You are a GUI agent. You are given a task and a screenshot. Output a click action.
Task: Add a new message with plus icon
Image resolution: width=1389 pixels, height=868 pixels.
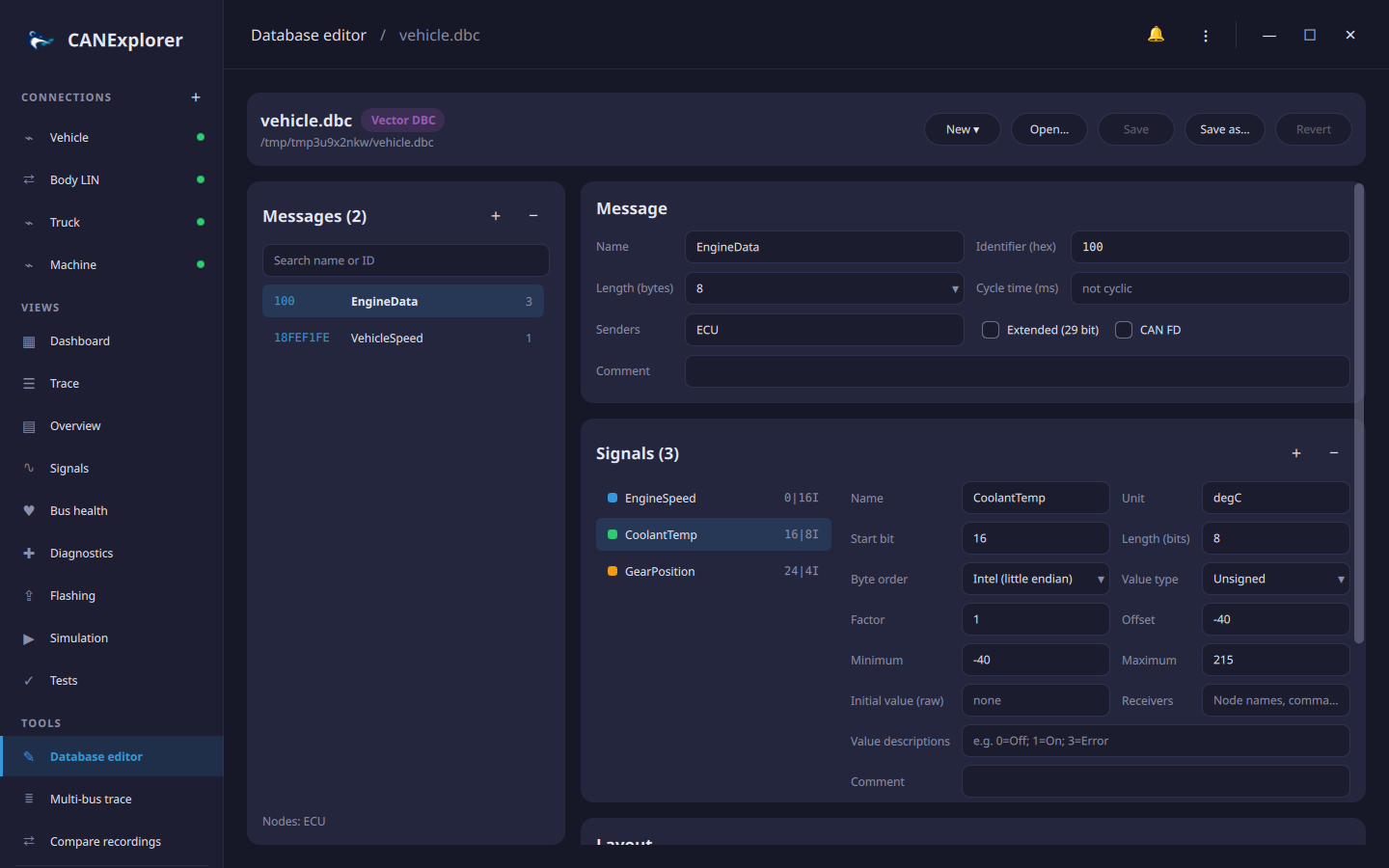(x=496, y=216)
